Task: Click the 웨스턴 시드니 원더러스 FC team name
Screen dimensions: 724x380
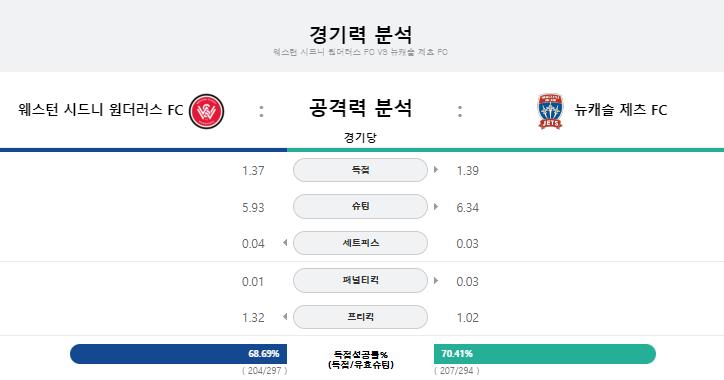Action: (x=101, y=110)
